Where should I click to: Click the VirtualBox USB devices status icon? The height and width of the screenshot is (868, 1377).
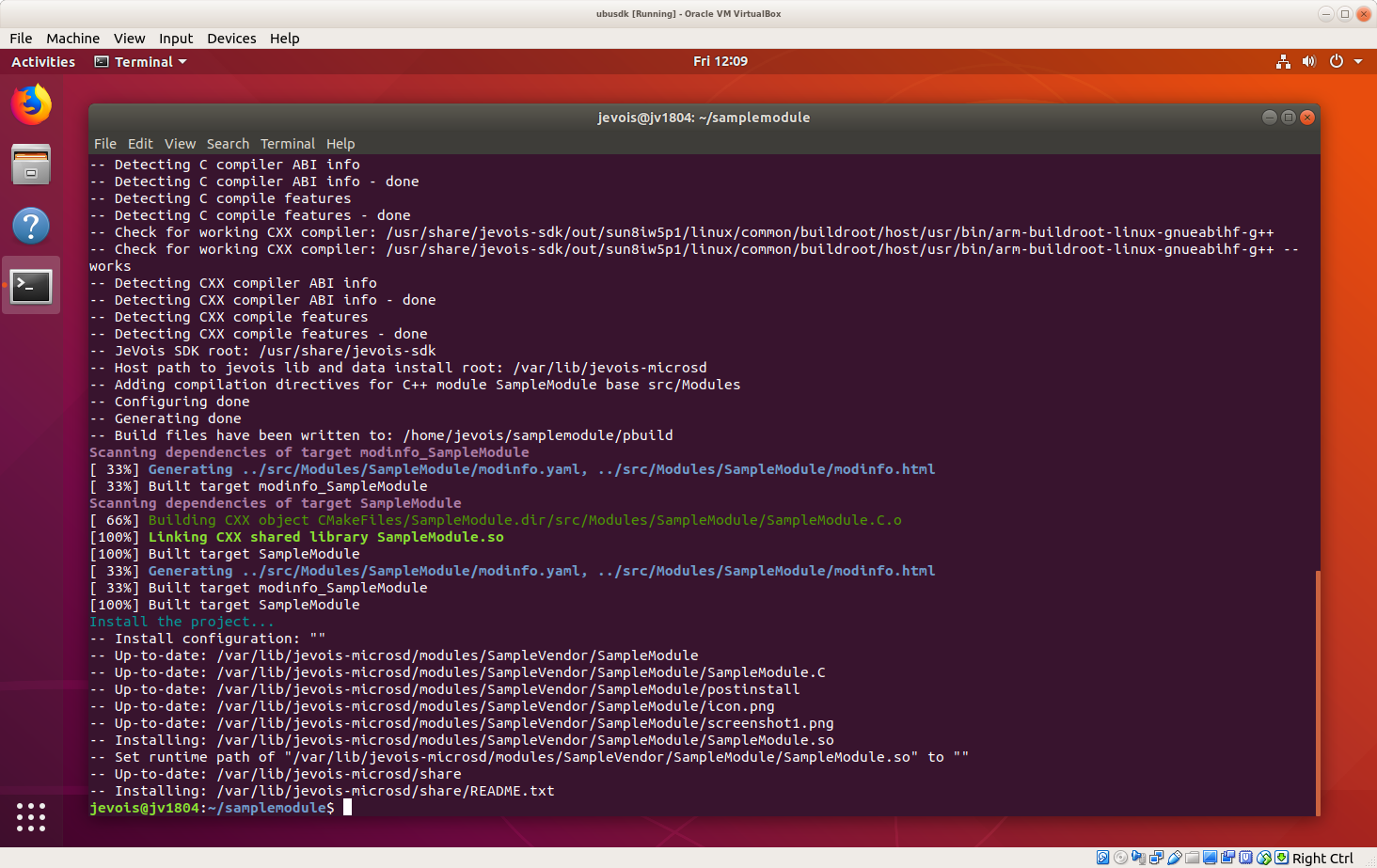1175,858
